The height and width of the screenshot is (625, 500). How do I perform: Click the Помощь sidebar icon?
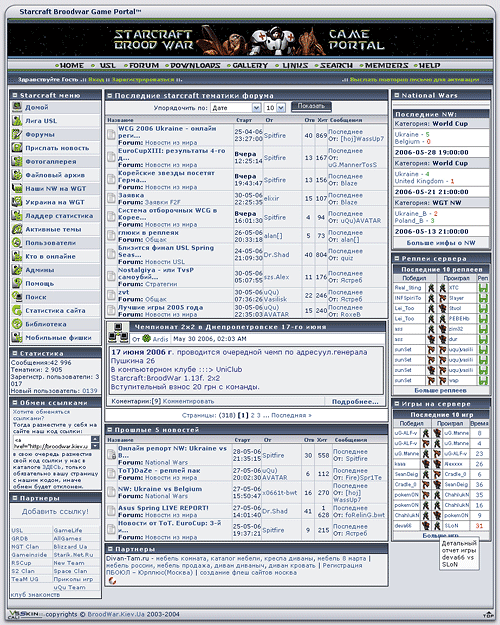(17, 283)
